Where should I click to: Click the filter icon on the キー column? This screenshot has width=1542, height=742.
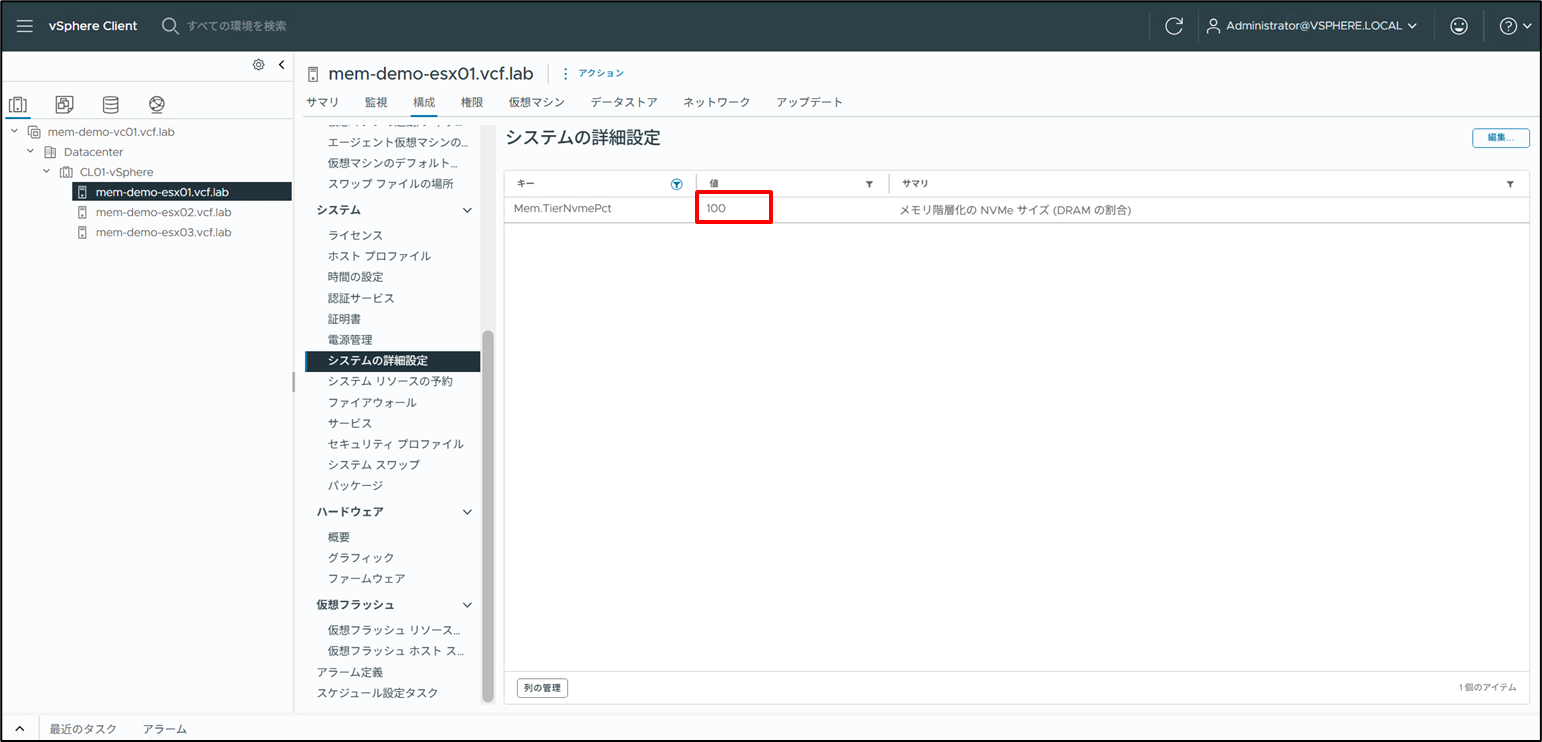(676, 183)
